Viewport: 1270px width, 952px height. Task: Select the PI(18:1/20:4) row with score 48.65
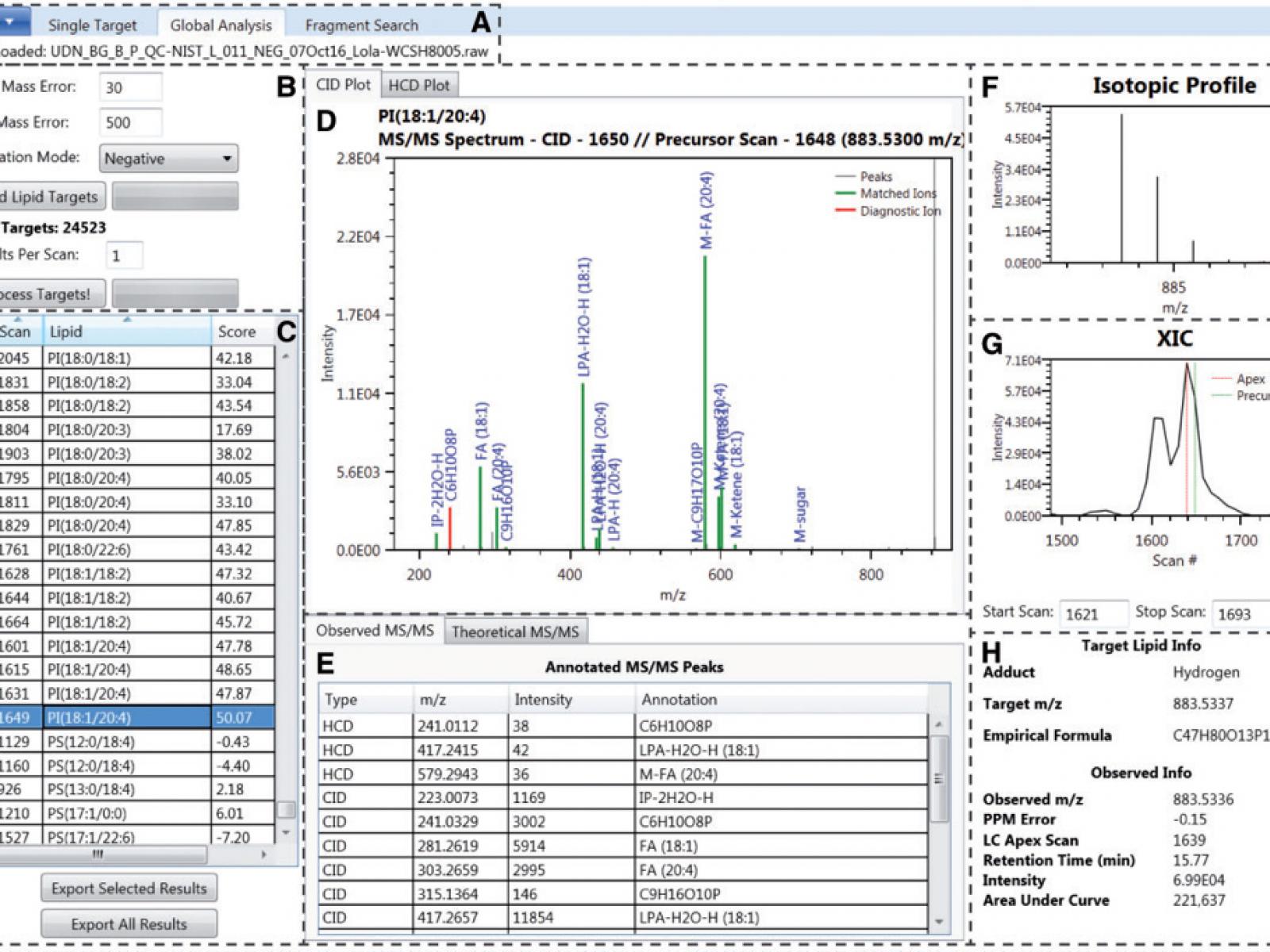(x=137, y=670)
